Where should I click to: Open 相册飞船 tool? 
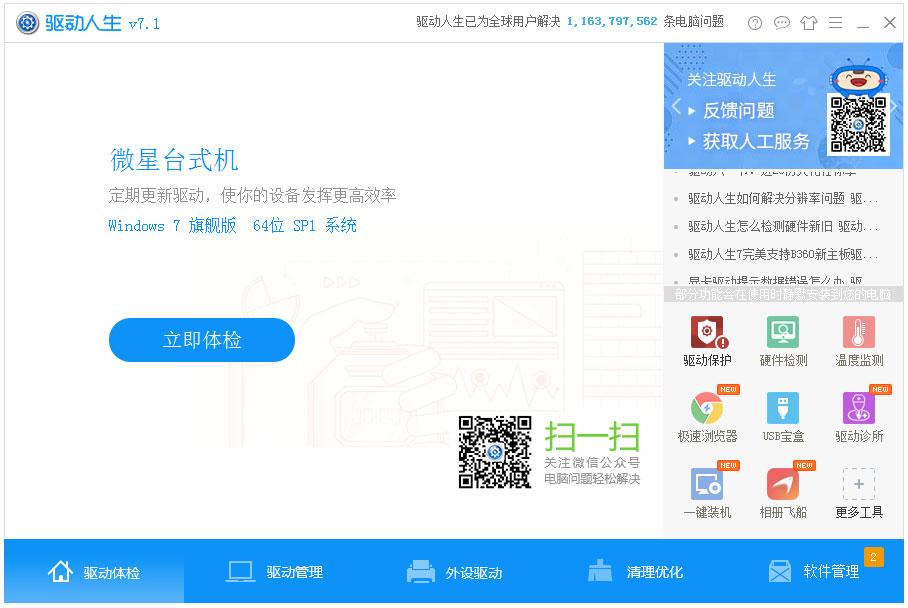click(x=783, y=493)
